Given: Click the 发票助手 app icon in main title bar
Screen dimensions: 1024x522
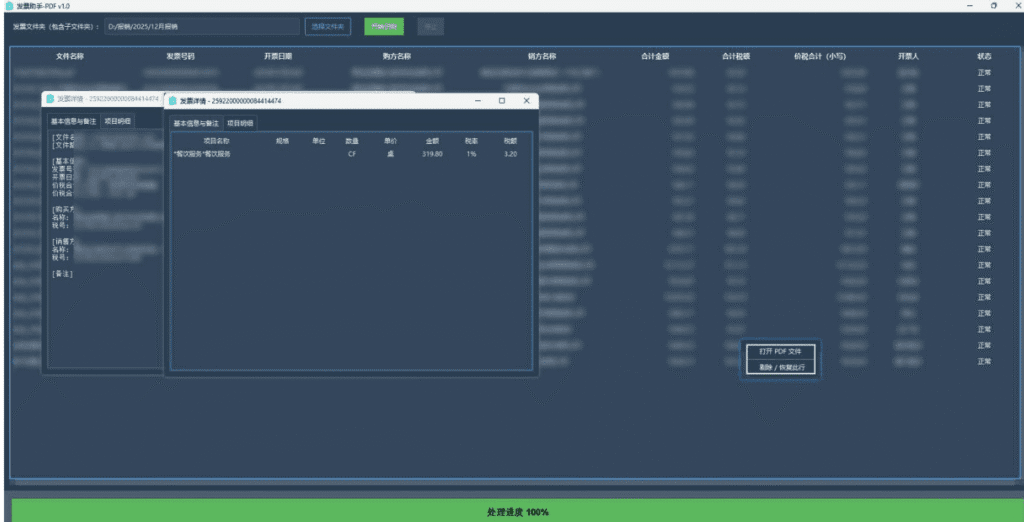Looking at the screenshot, I should pyautogui.click(x=8, y=6).
